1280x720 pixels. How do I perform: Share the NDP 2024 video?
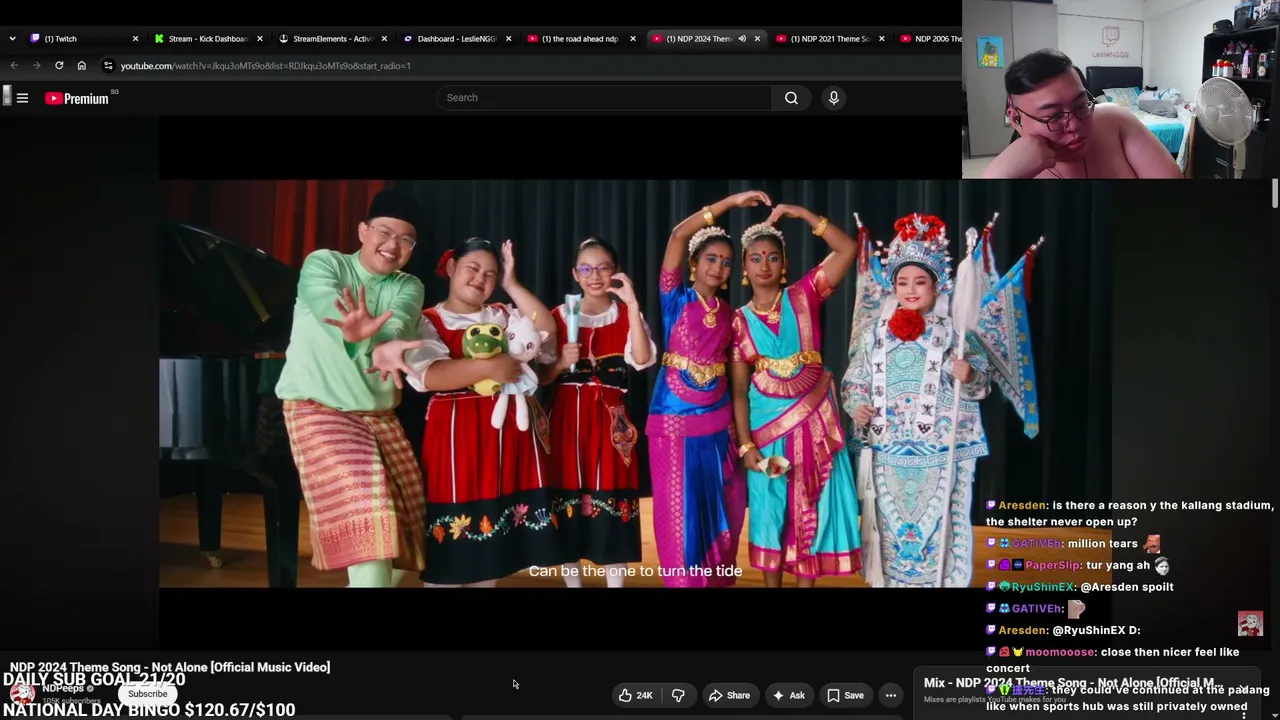[729, 696]
